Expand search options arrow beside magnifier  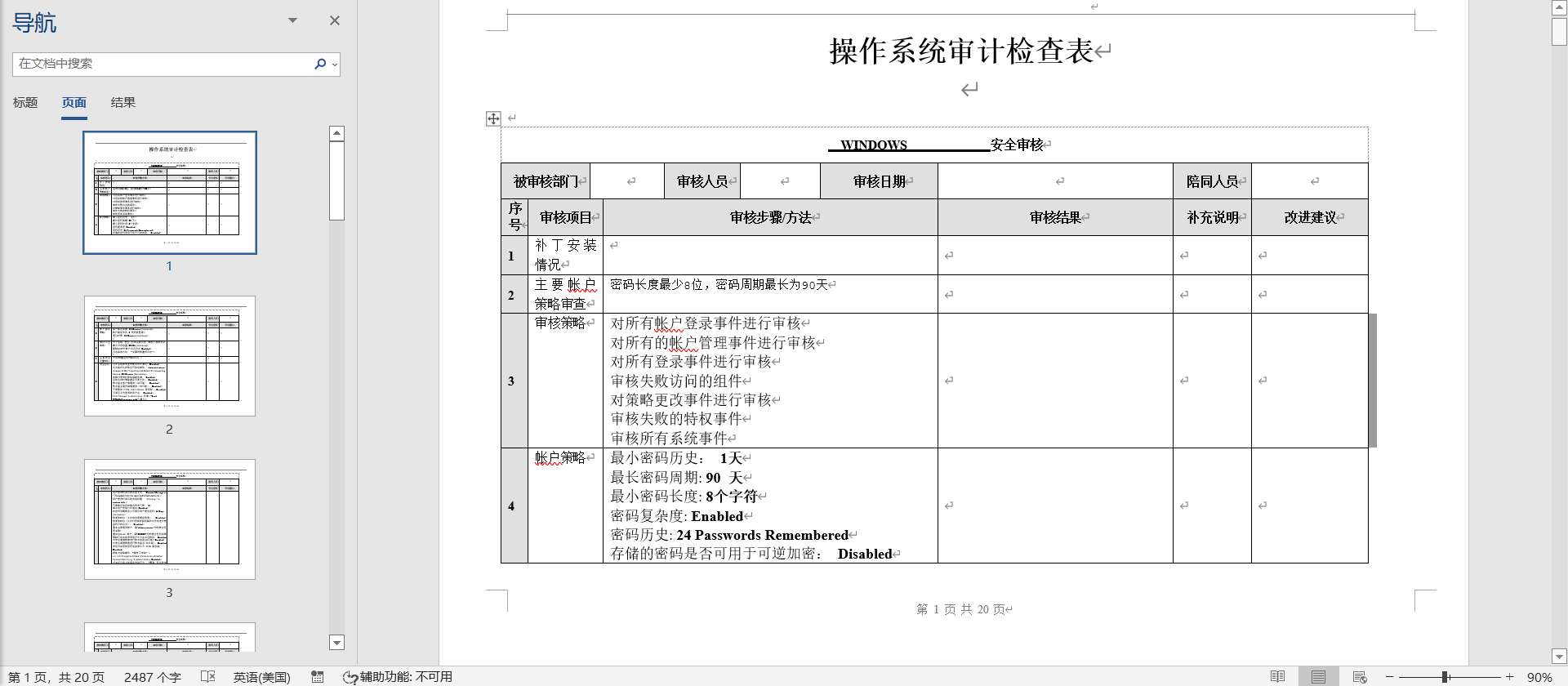[335, 65]
